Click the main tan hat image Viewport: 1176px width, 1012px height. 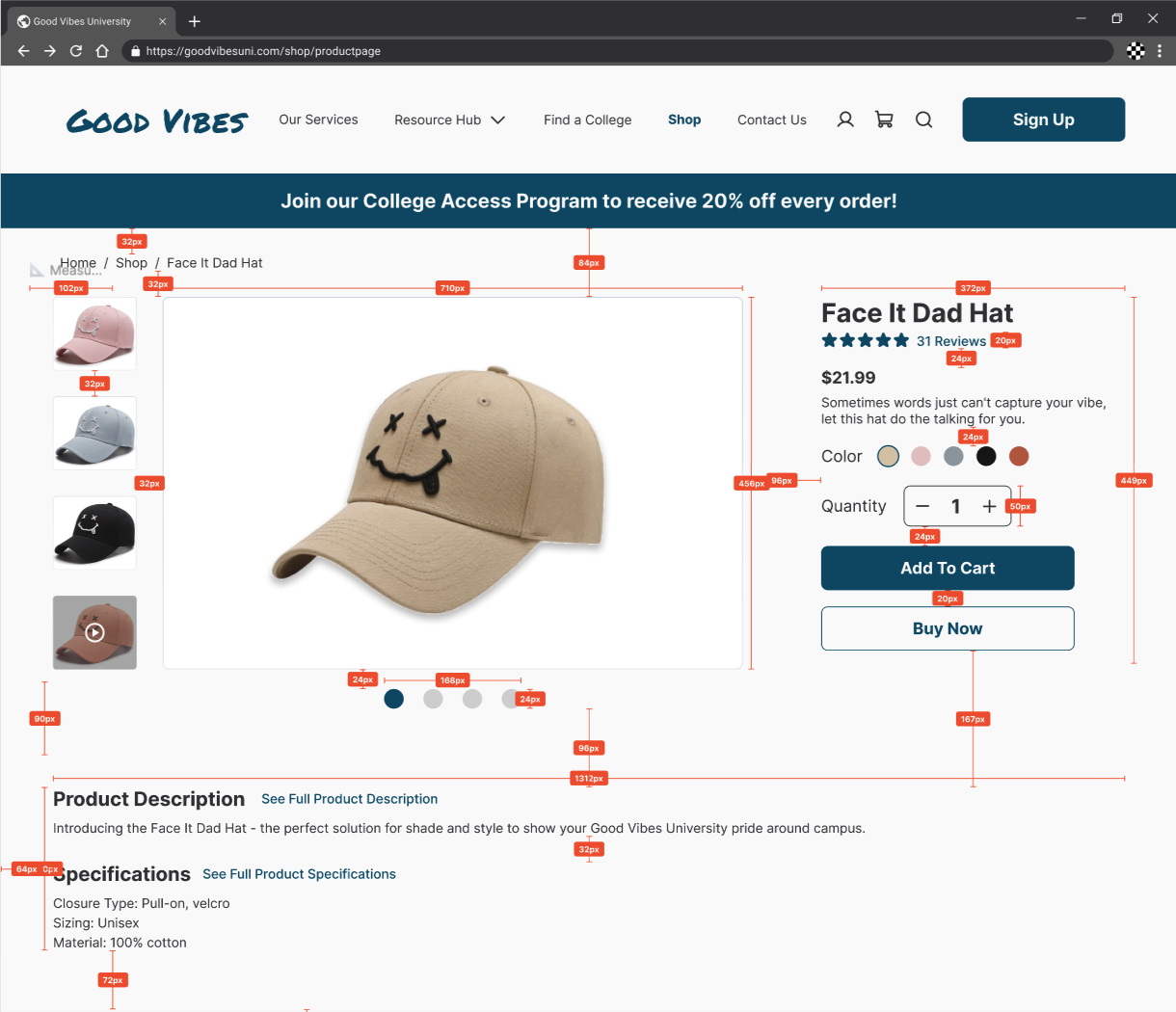point(453,483)
